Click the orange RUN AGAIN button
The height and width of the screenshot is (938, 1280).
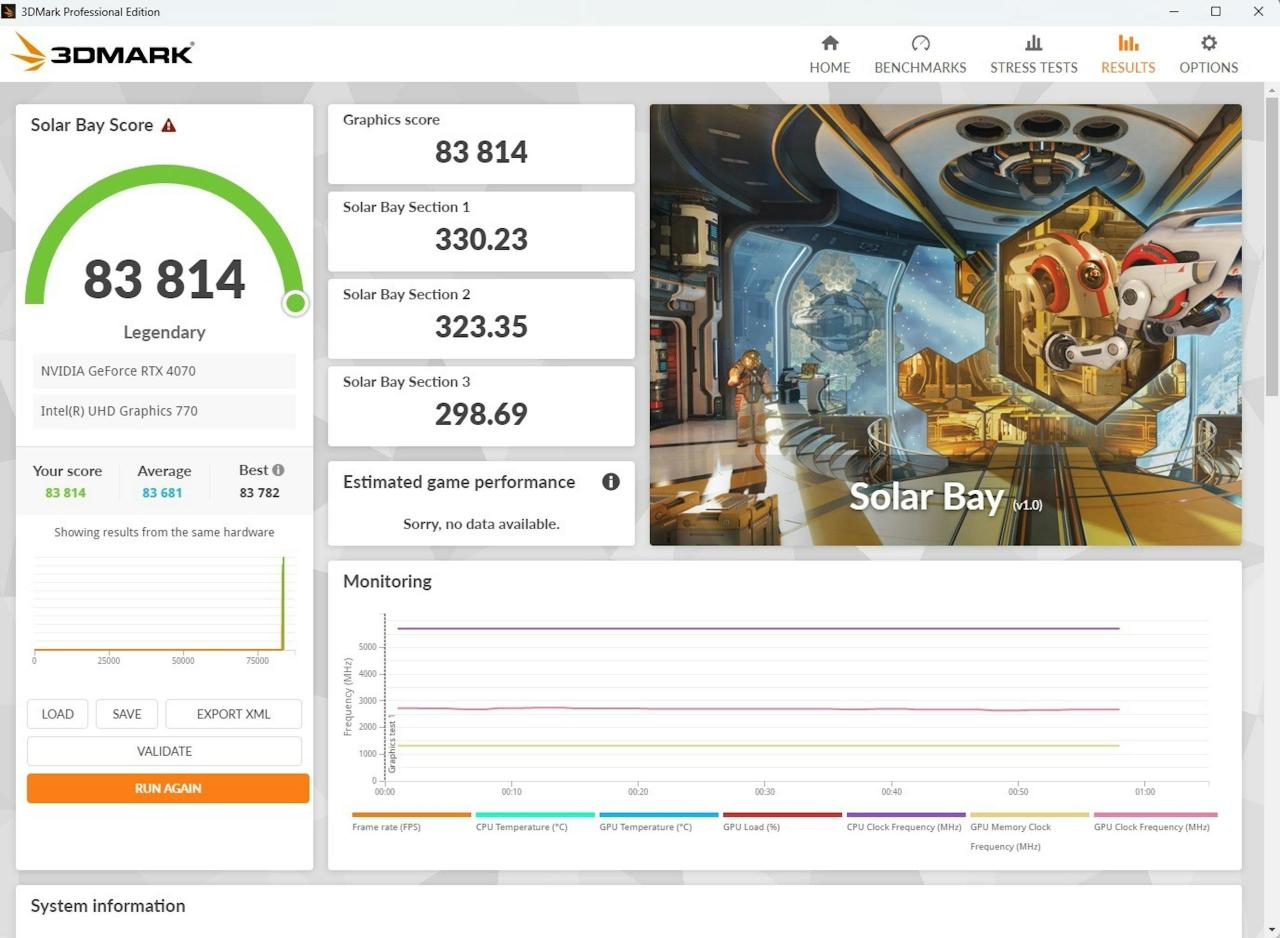(168, 788)
